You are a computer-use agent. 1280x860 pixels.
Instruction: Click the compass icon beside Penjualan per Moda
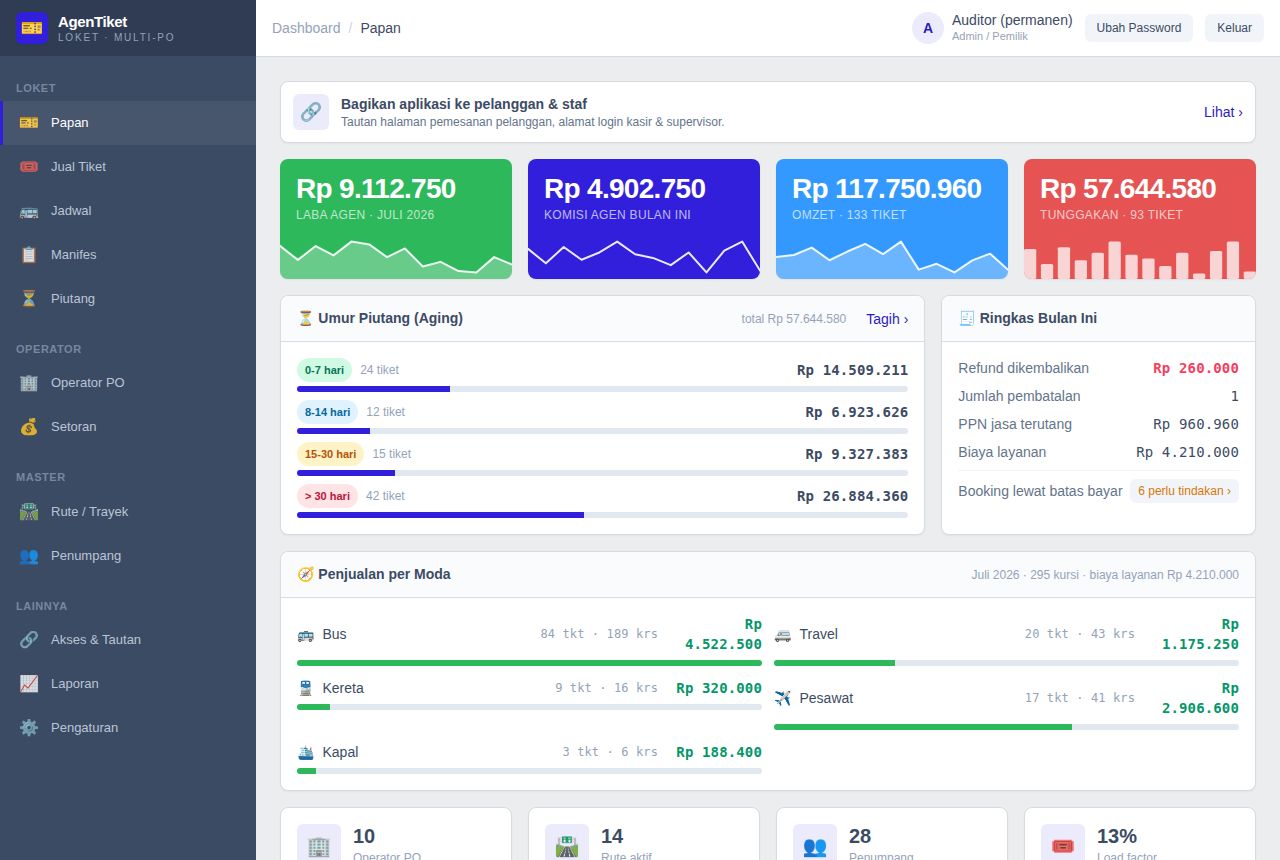[305, 574]
